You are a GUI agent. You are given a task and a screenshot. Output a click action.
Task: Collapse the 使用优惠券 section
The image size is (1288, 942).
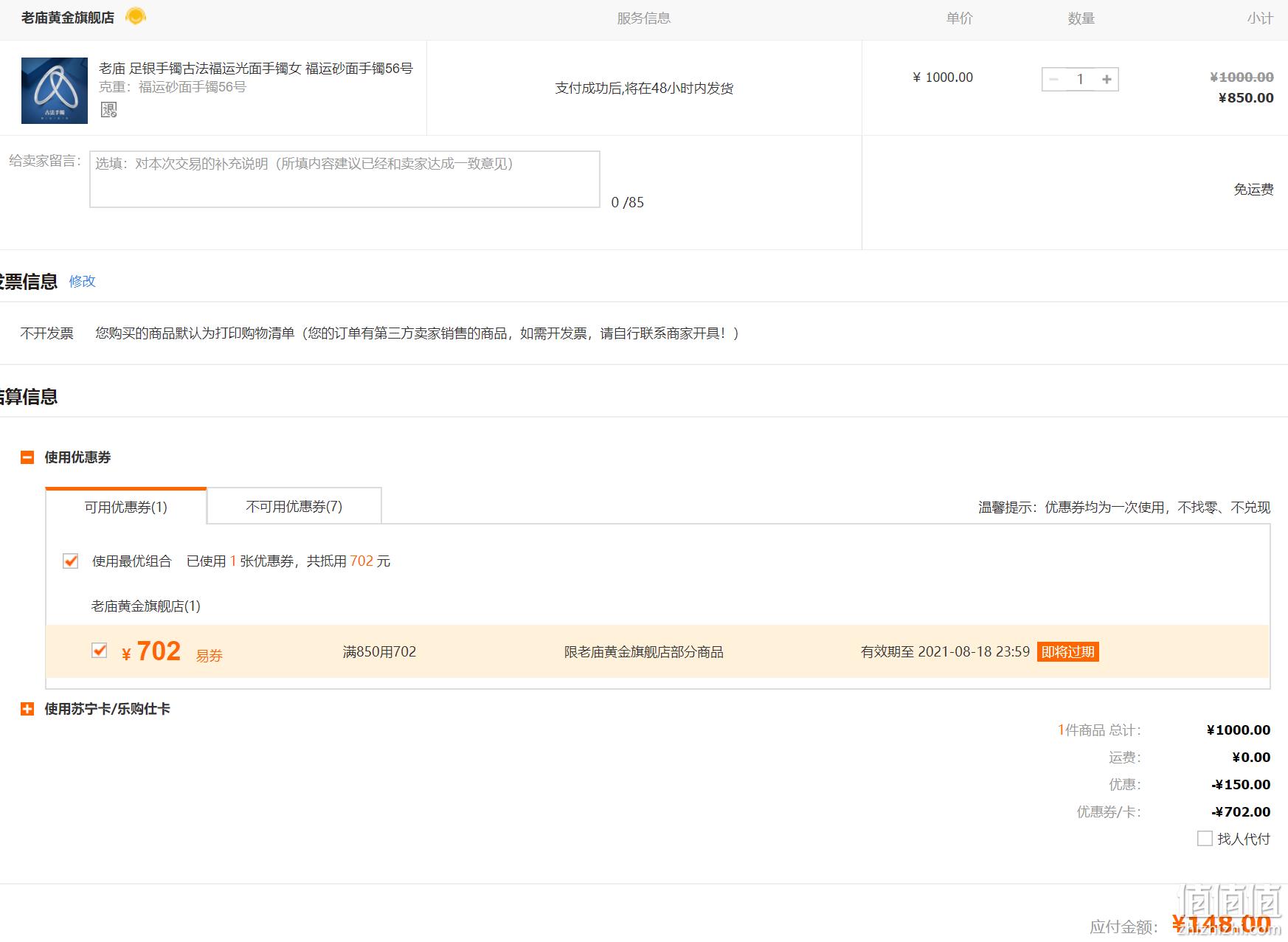tap(27, 457)
